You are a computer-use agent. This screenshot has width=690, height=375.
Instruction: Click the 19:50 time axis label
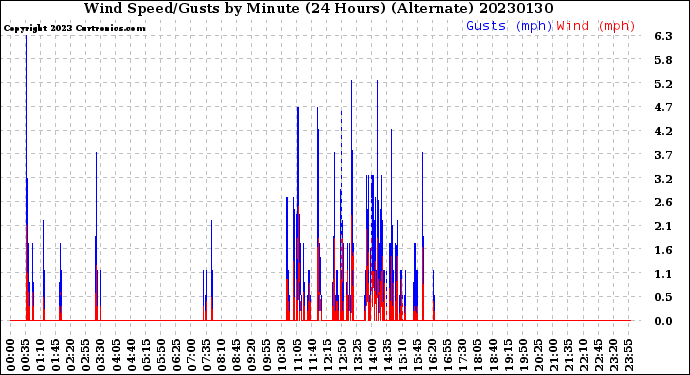[x=523, y=355]
